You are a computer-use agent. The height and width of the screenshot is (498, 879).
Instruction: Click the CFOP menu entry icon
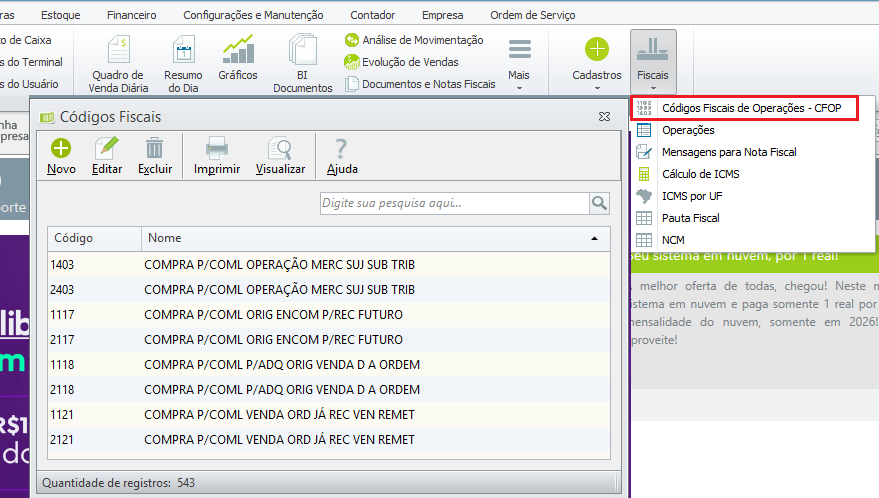(644, 108)
